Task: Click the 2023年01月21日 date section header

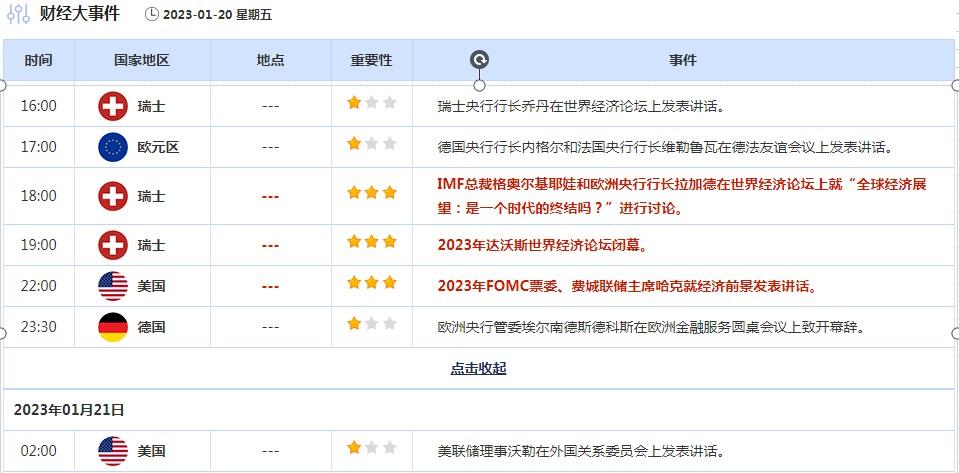Action: [x=69, y=410]
